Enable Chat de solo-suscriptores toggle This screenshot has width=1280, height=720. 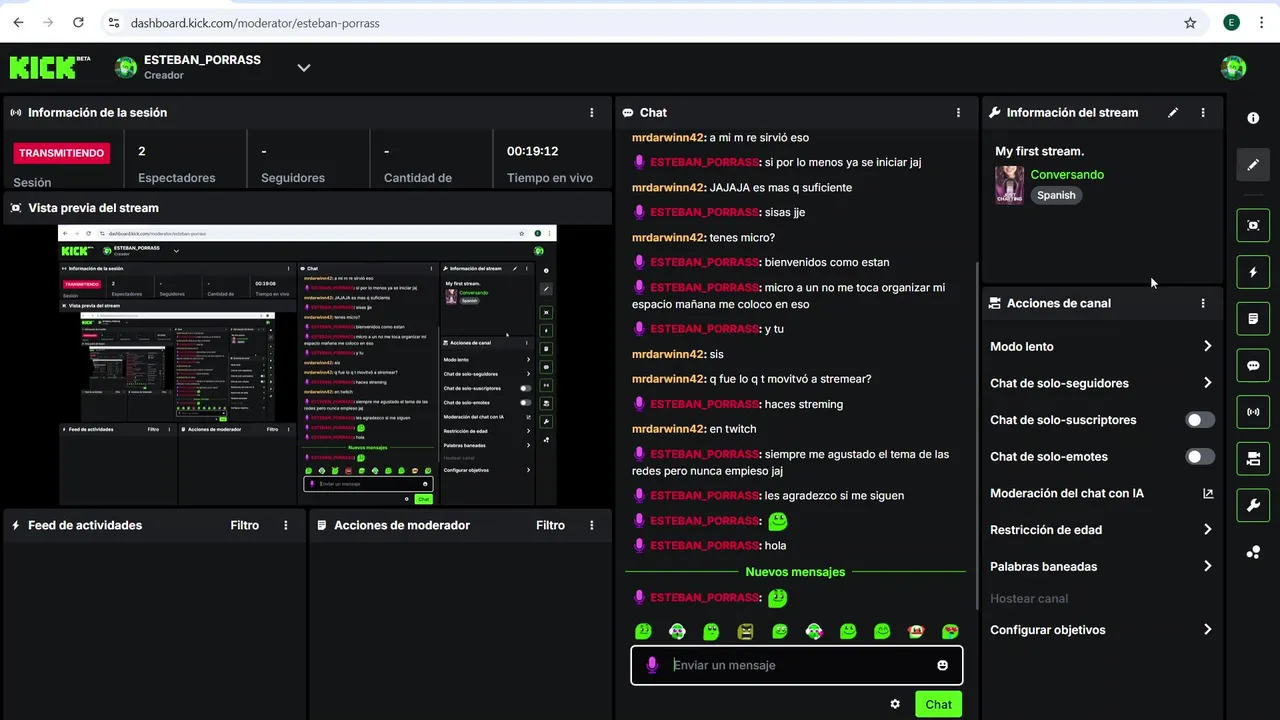(1200, 420)
